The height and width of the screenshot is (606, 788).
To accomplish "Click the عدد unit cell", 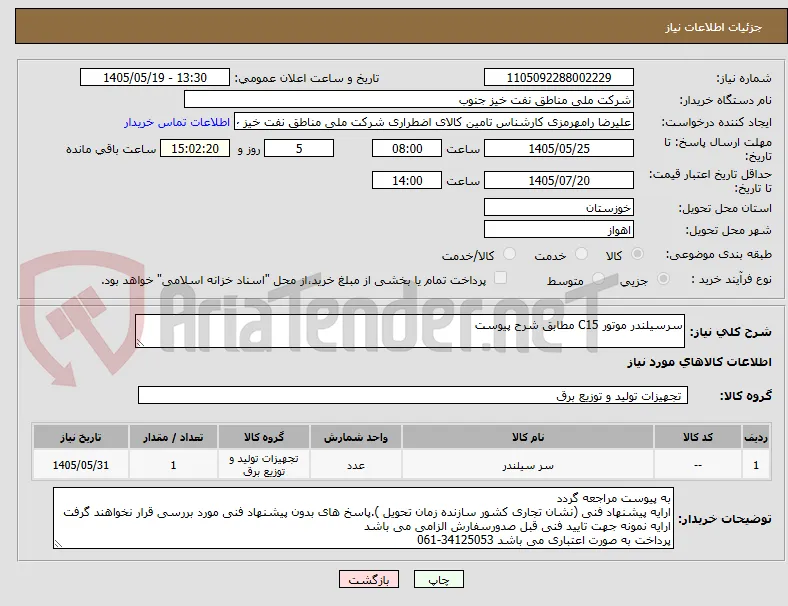I will 356,465.
